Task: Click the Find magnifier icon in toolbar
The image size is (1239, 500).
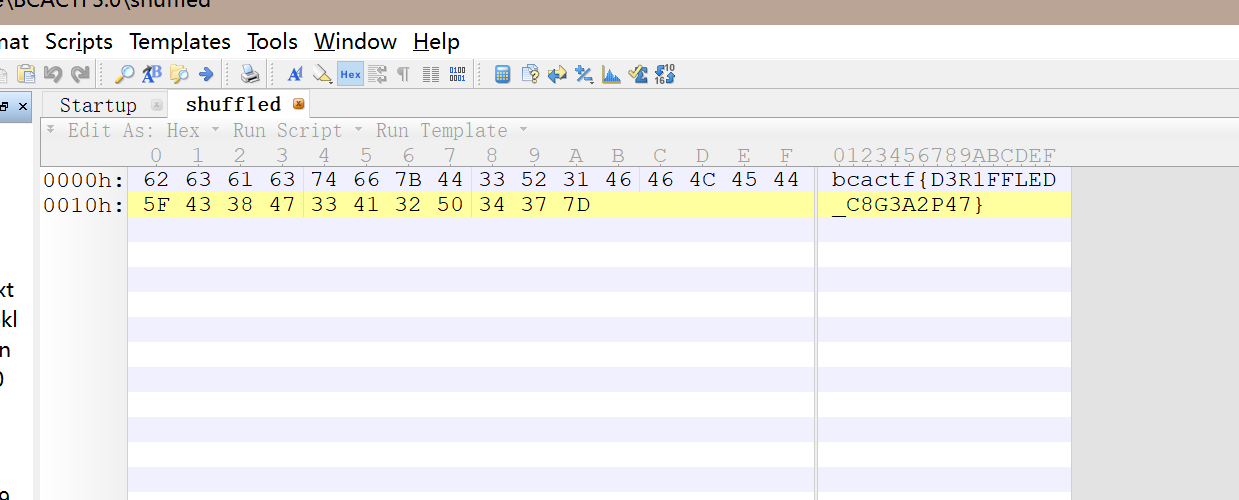Action: point(125,74)
